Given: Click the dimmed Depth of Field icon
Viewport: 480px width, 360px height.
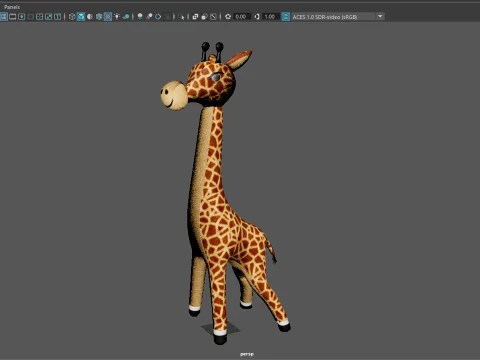Looking at the screenshot, I should click(167, 16).
